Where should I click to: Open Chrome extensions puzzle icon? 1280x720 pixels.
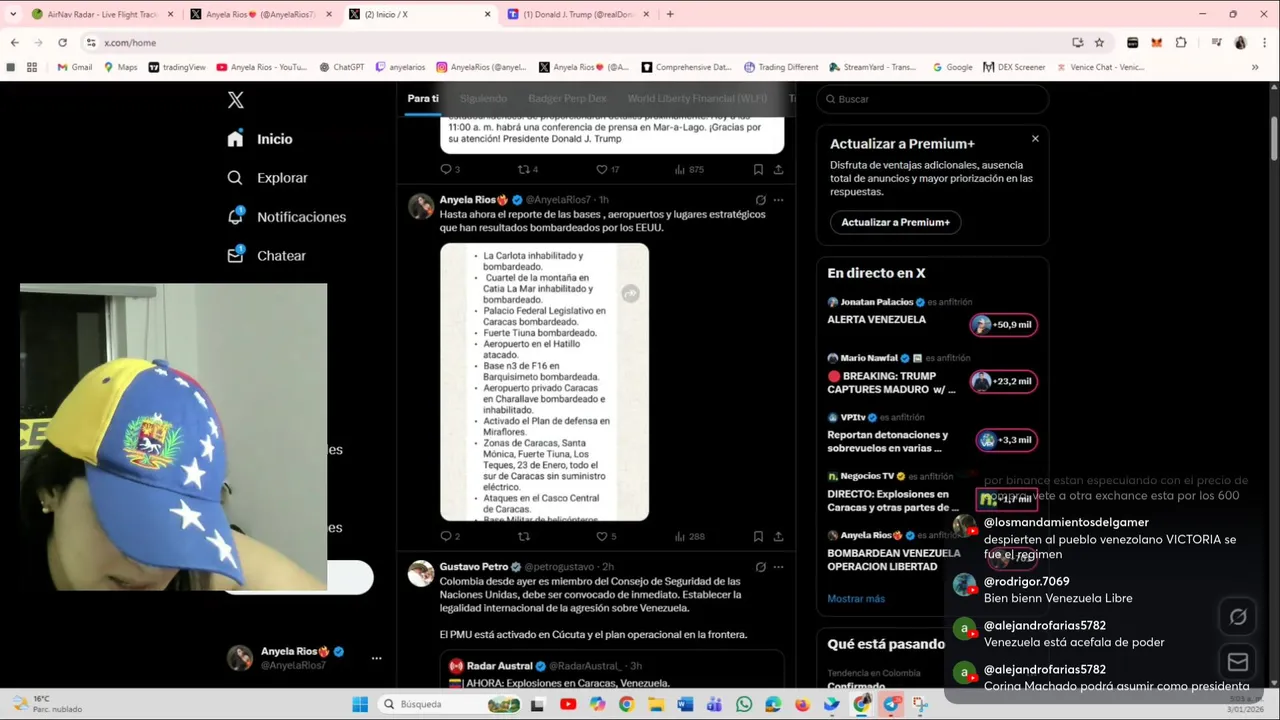[1181, 43]
